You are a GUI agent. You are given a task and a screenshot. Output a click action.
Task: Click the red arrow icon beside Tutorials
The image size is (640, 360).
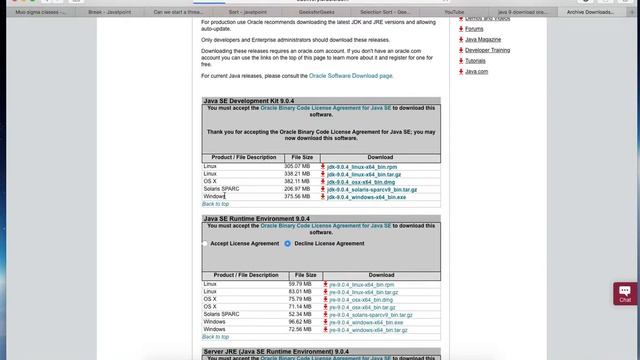[x=461, y=61]
